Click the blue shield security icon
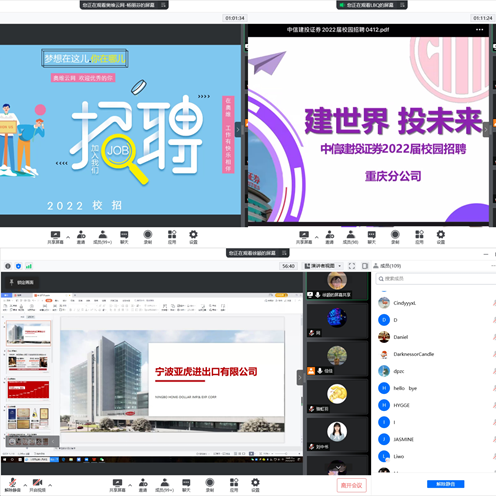Viewport: 496px width, 496px height. 18,266
